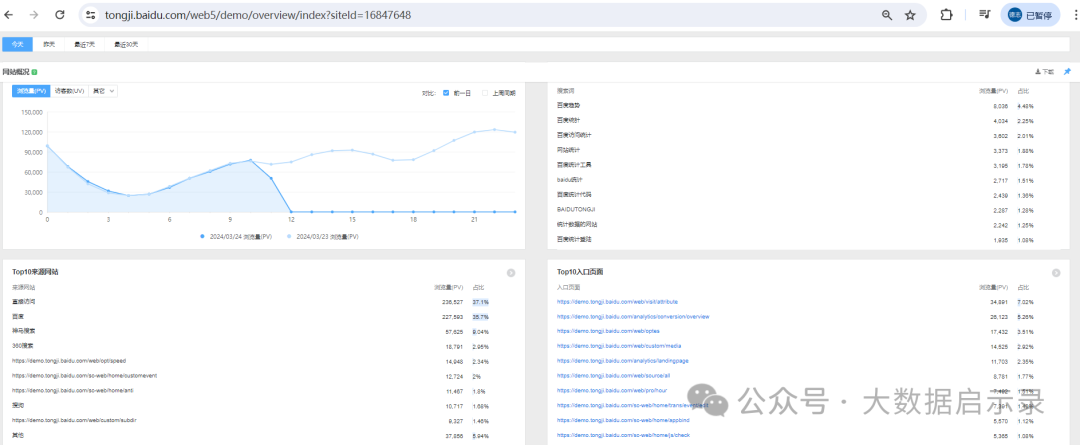Click the 直接访问 source row
The image size is (1080, 445).
[23, 302]
